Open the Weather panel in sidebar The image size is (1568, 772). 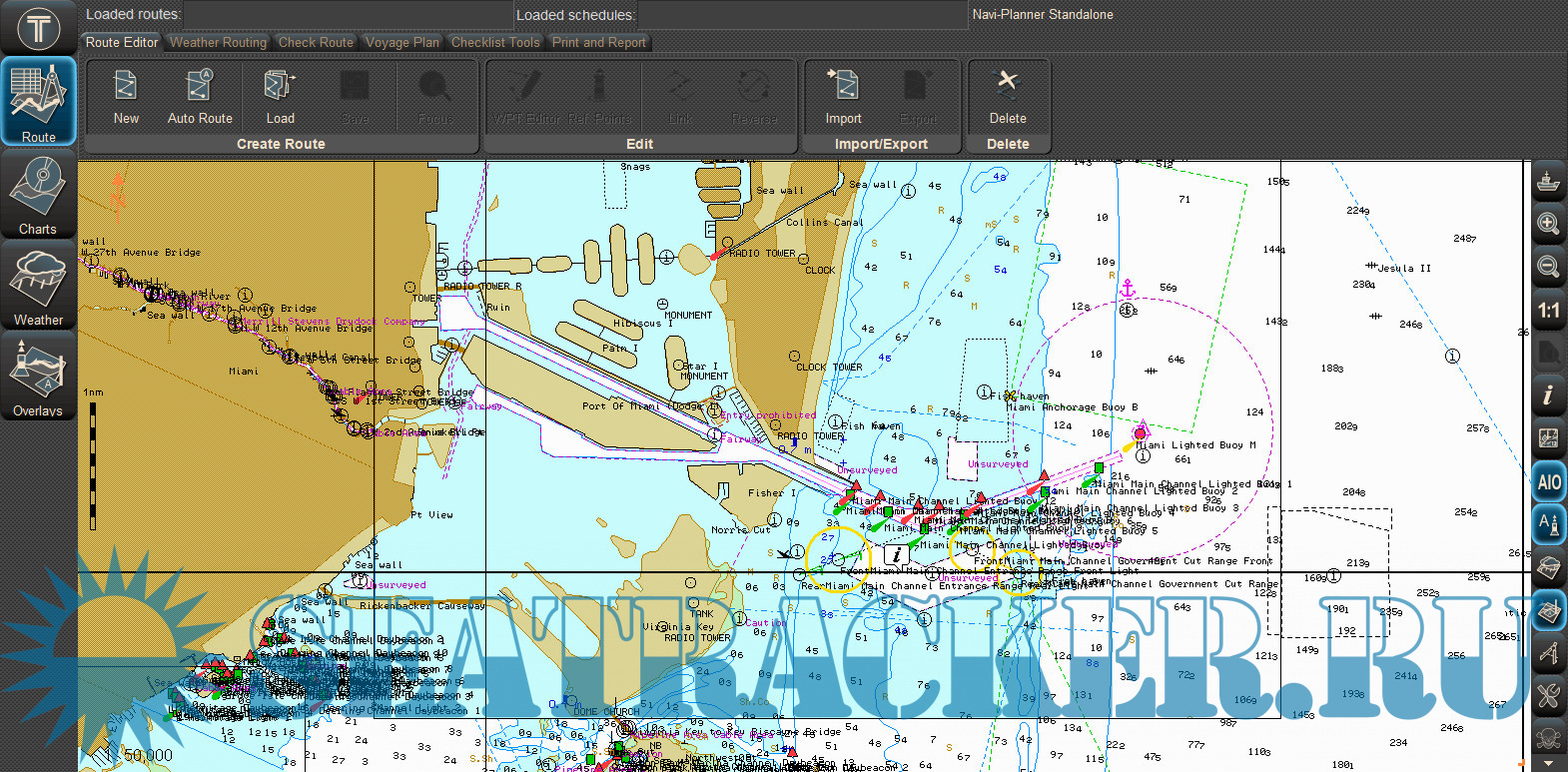pyautogui.click(x=38, y=287)
